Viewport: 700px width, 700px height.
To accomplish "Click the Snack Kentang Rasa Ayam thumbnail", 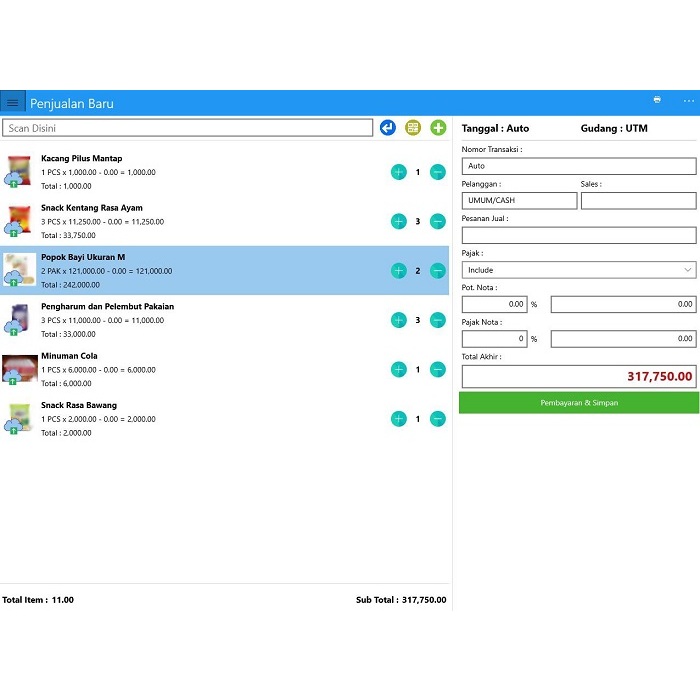I will tap(19, 221).
